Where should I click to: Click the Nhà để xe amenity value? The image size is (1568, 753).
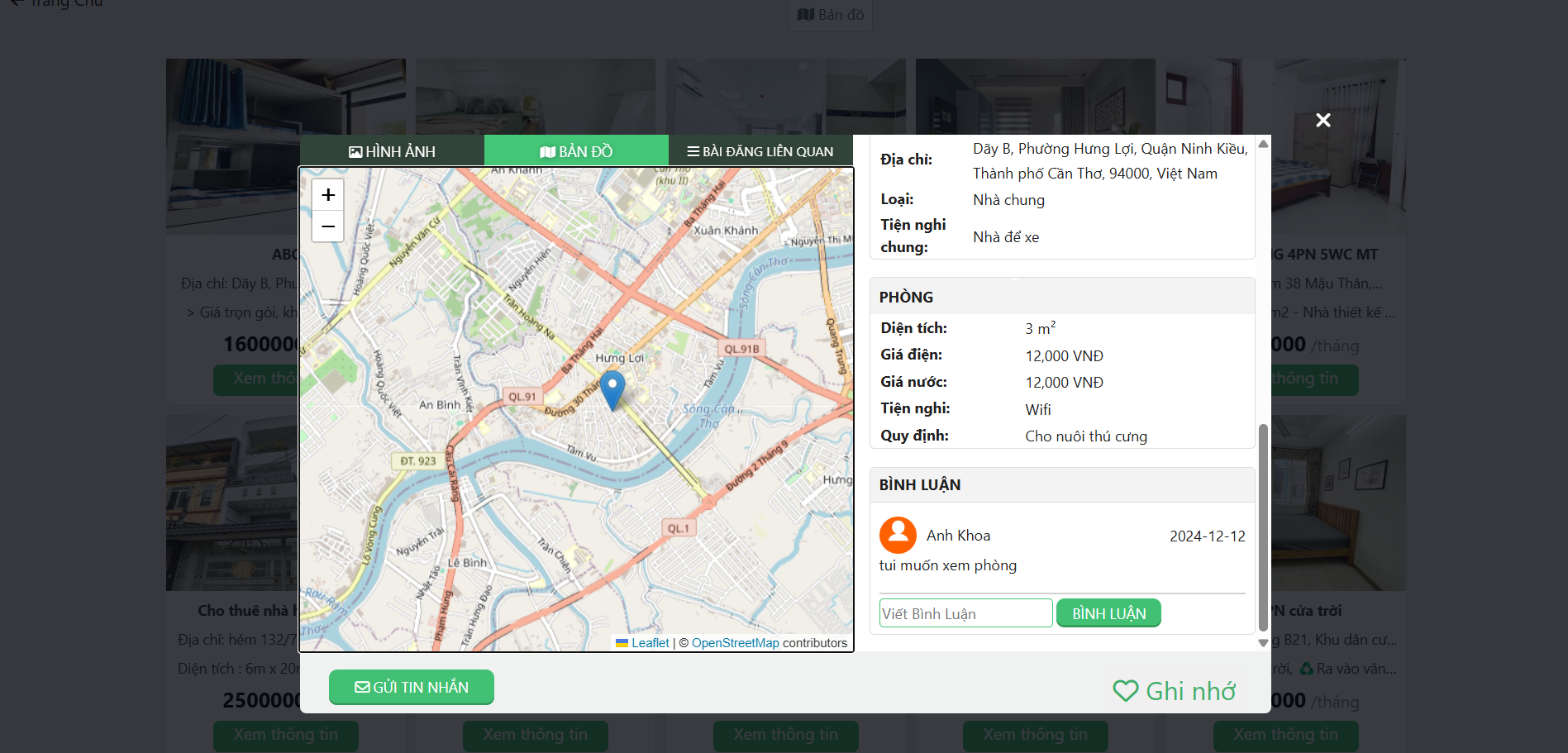coord(1006,237)
